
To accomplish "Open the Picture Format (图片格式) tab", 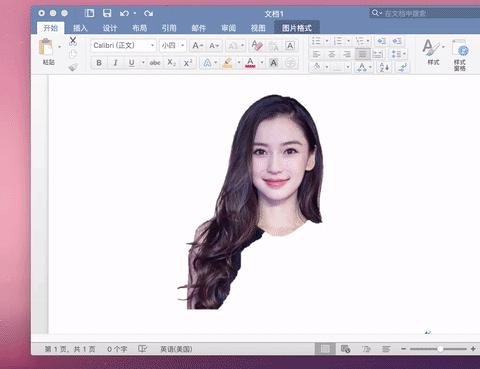I will point(297,28).
